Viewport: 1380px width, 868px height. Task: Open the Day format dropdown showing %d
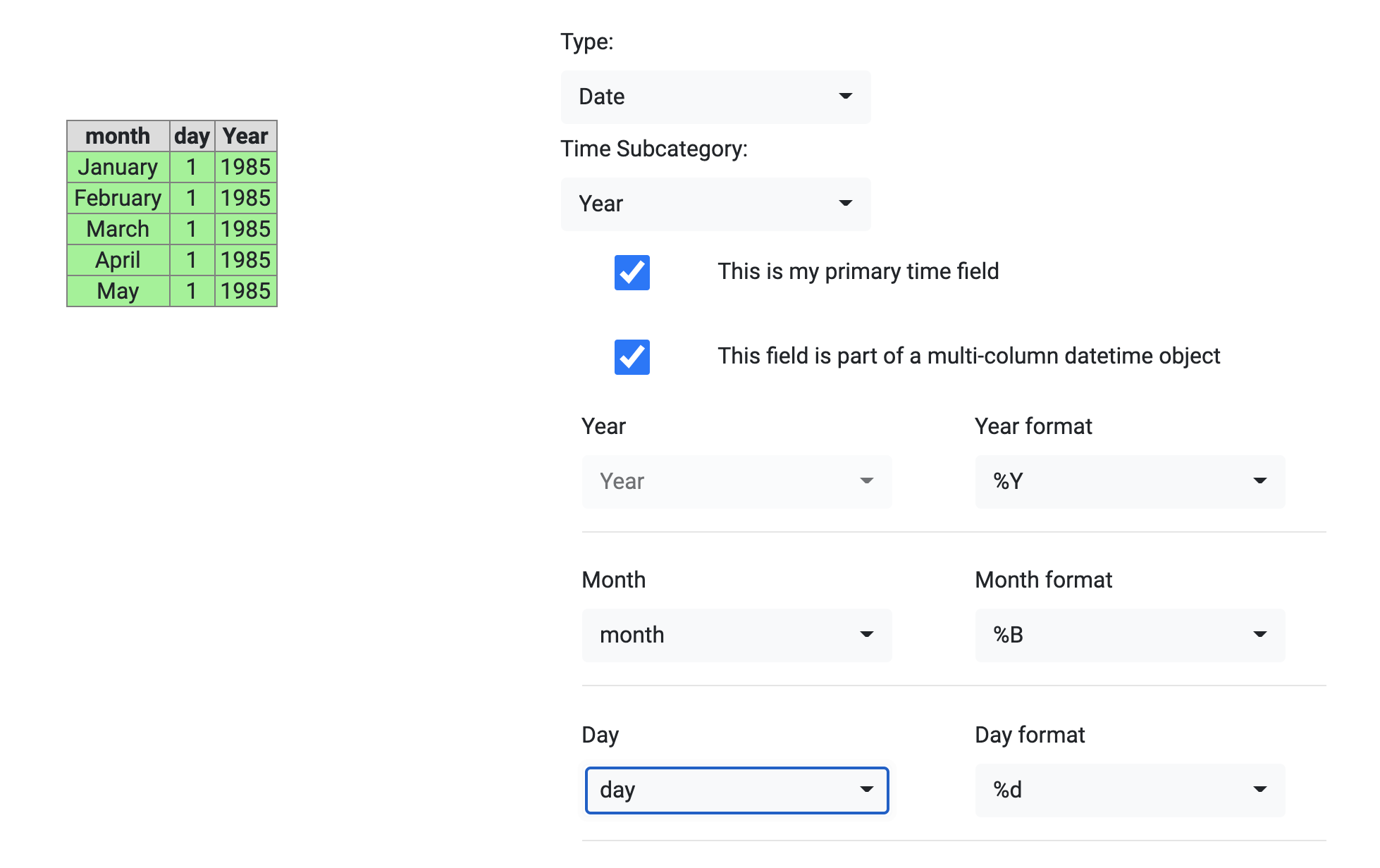(1130, 790)
